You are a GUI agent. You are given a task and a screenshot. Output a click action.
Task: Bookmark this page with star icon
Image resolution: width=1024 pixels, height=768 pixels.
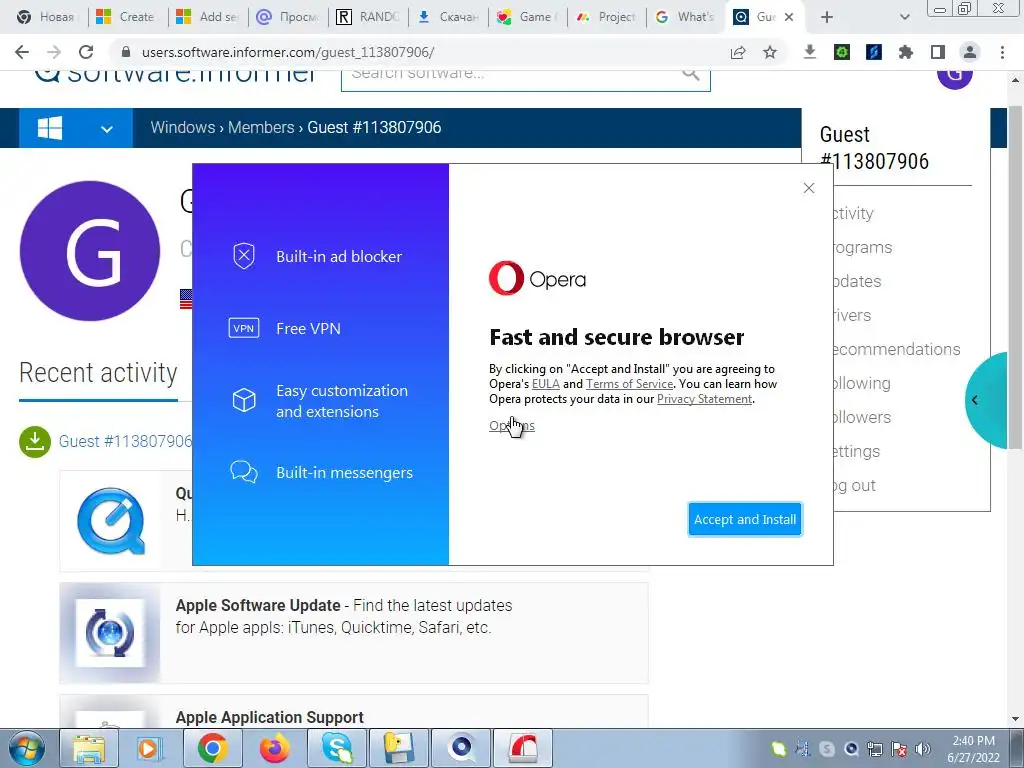click(770, 52)
